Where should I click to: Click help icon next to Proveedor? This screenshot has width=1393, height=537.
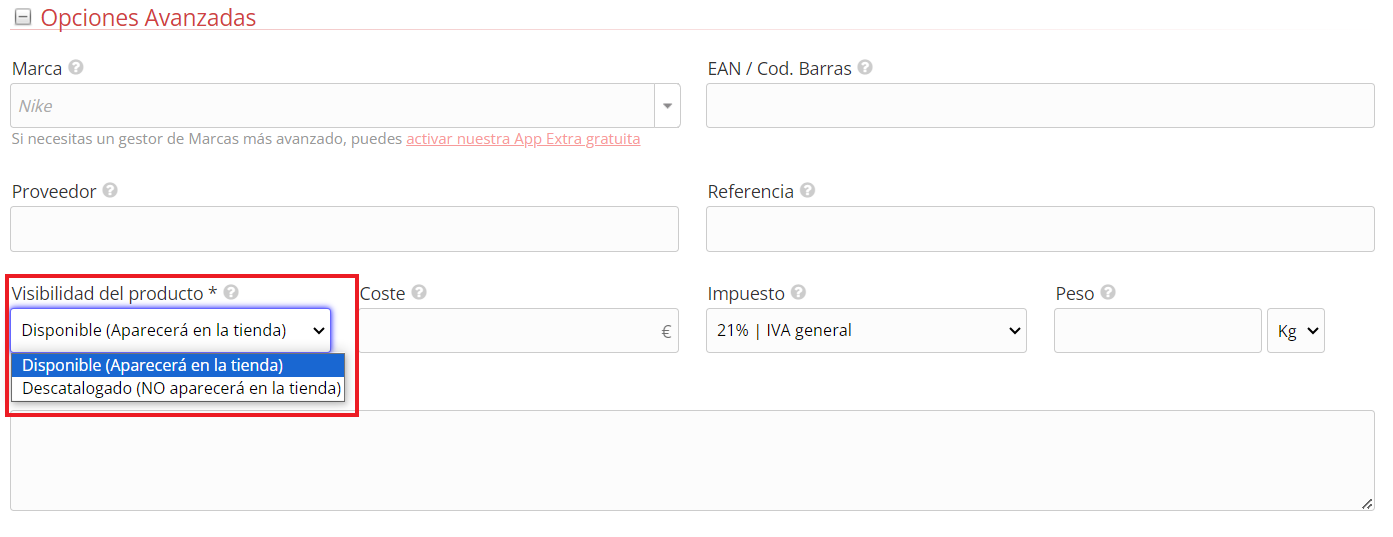[x=110, y=190]
